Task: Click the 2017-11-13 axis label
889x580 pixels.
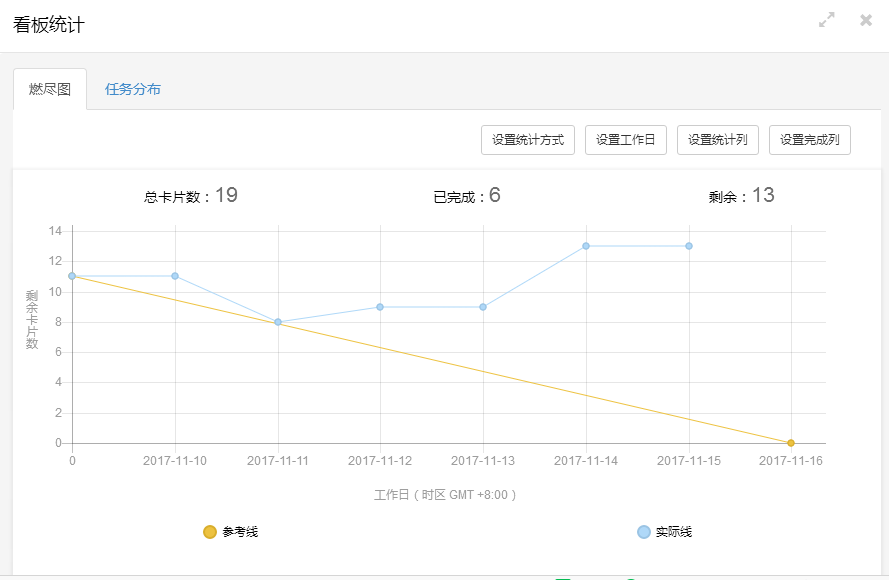Action: (x=483, y=461)
